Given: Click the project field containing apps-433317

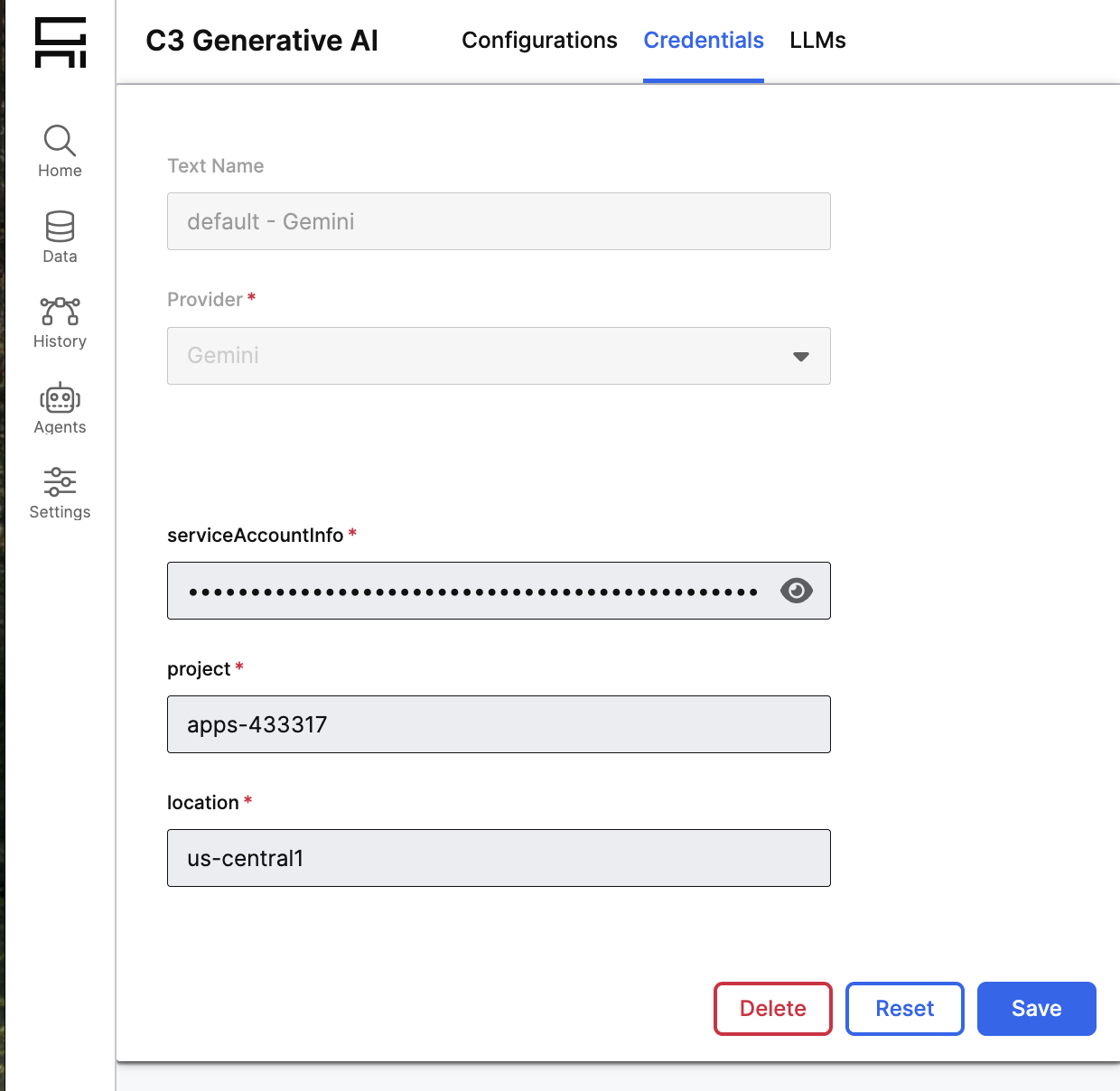Looking at the screenshot, I should tap(498, 724).
